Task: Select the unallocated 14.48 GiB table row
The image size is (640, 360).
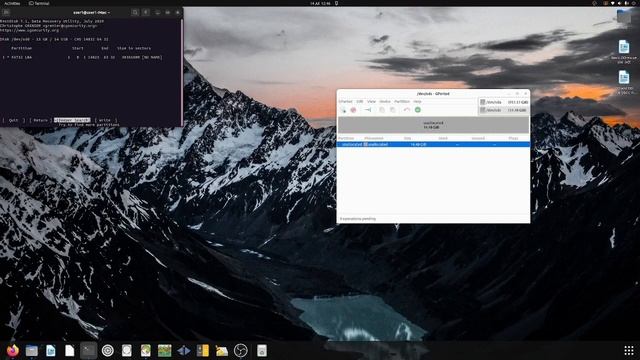Action: [x=433, y=144]
